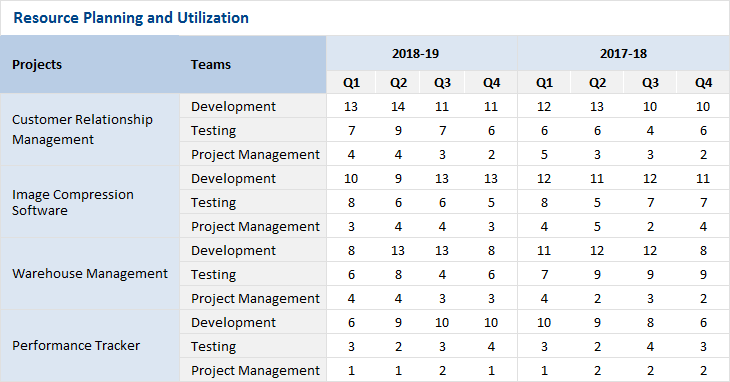The height and width of the screenshot is (382, 730).
Task: Click the Resource Planning and Utilization title
Action: [x=131, y=18]
